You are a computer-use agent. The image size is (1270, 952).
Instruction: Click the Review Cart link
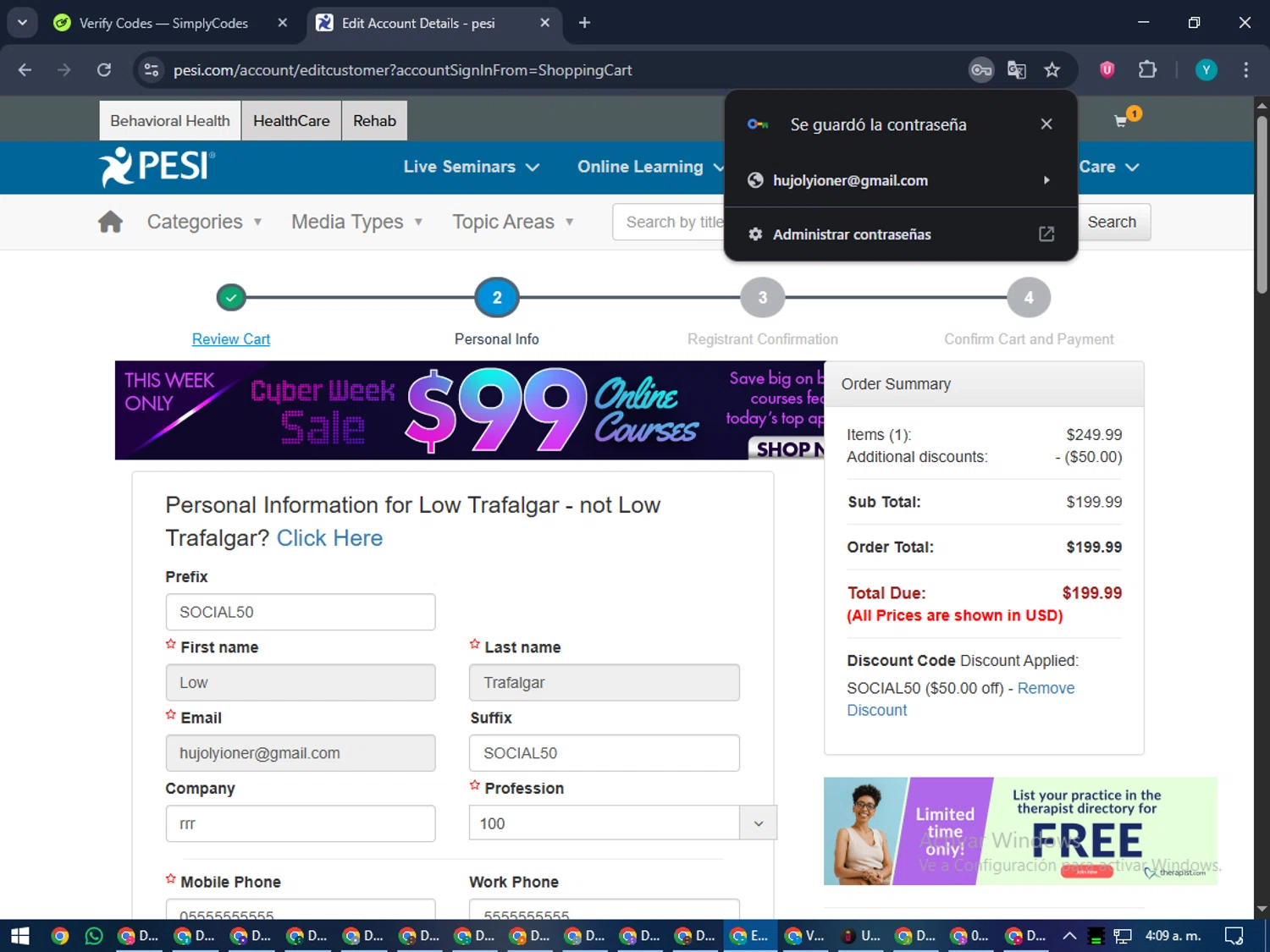tap(231, 339)
